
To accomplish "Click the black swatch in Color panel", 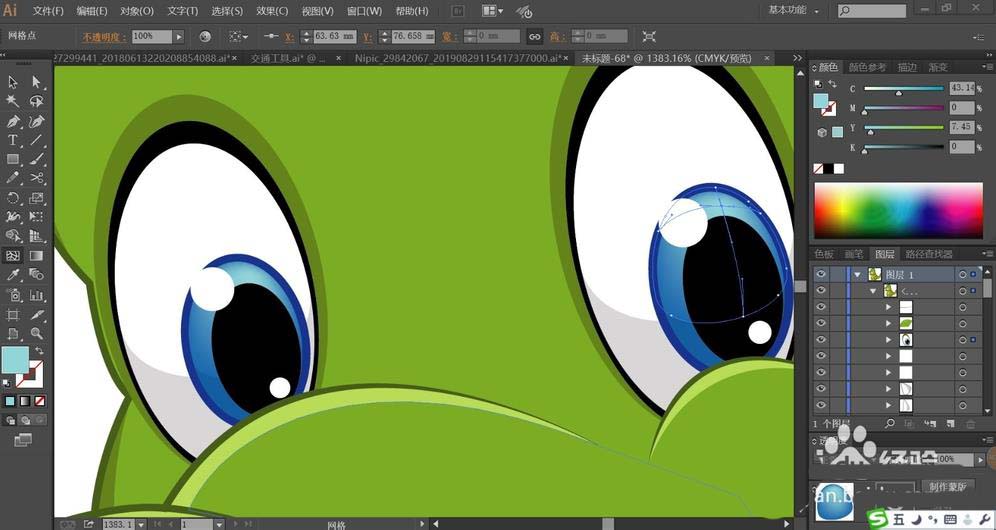I will tap(828, 168).
